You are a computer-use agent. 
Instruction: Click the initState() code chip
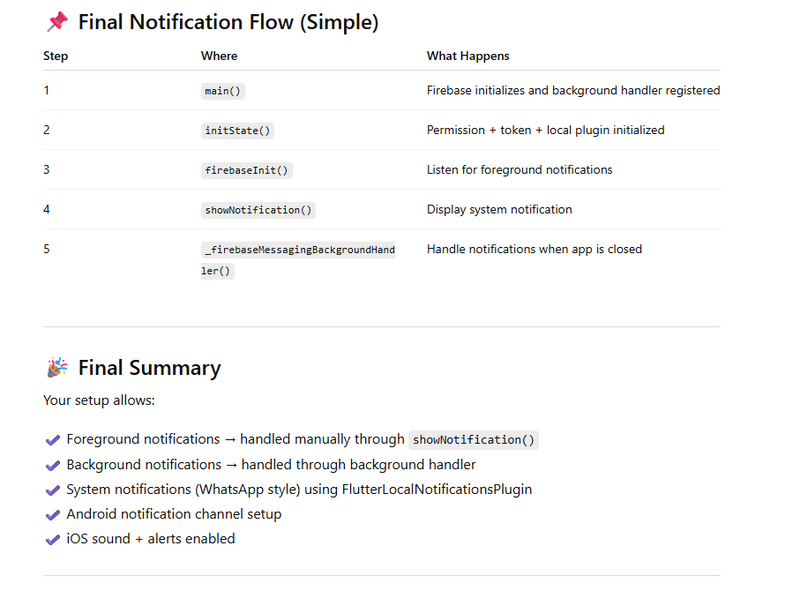pos(238,131)
